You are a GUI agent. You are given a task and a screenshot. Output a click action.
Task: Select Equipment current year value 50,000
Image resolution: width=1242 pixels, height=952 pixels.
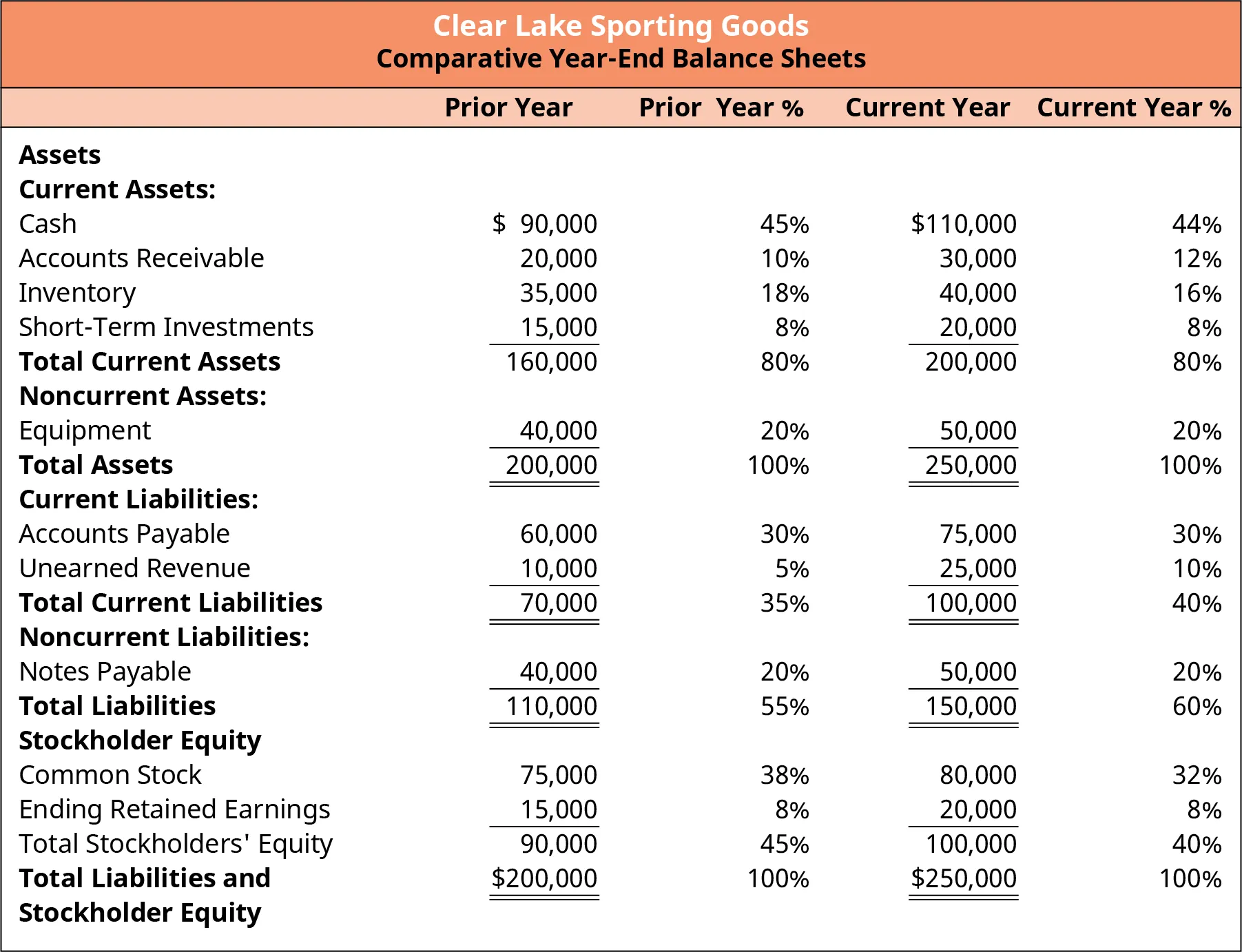tap(977, 431)
